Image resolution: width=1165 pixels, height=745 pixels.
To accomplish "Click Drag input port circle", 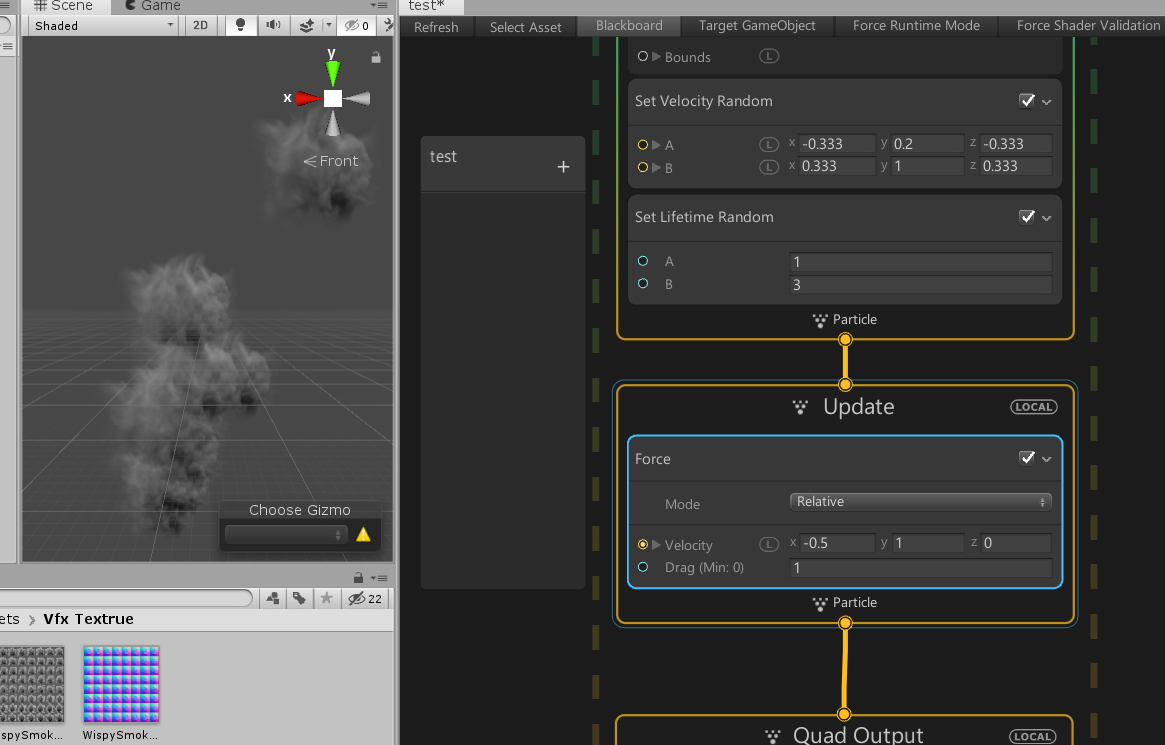I will click(643, 567).
